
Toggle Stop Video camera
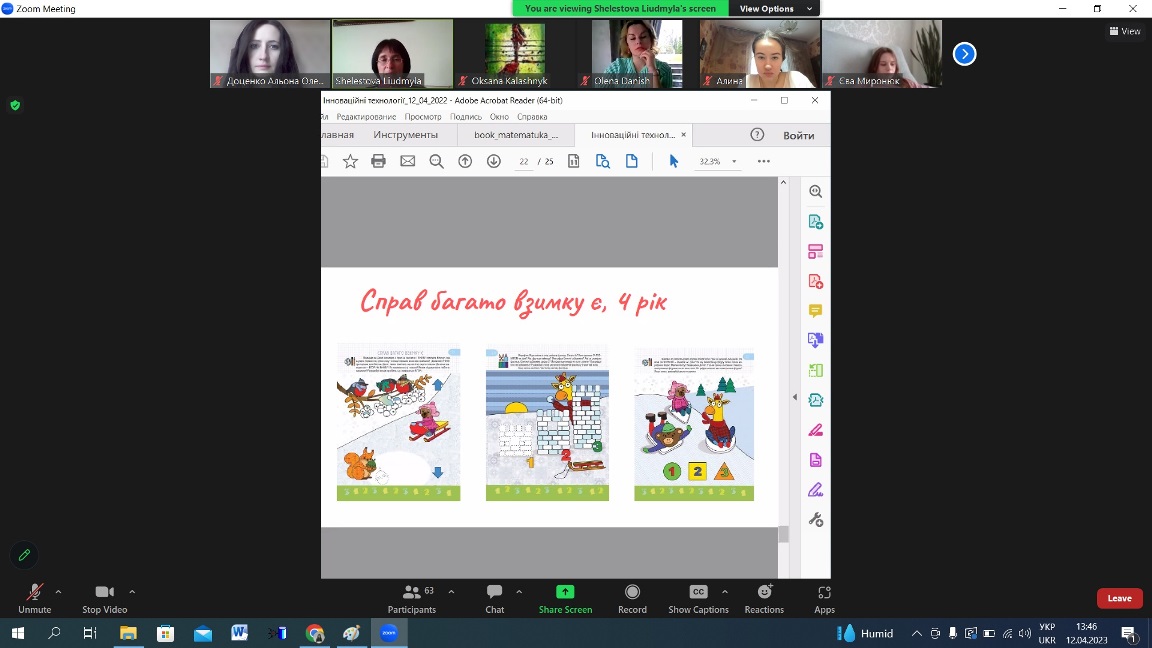[x=104, y=598]
